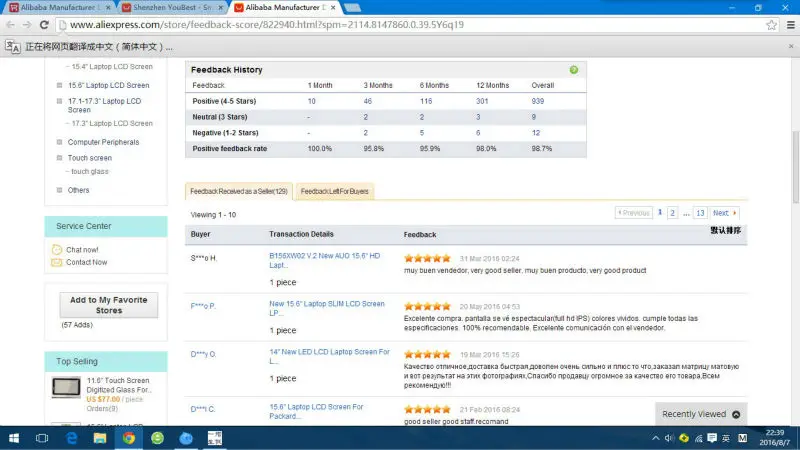Open Touch screen category
Image resolution: width=800 pixels, height=450 pixels.
point(89,158)
